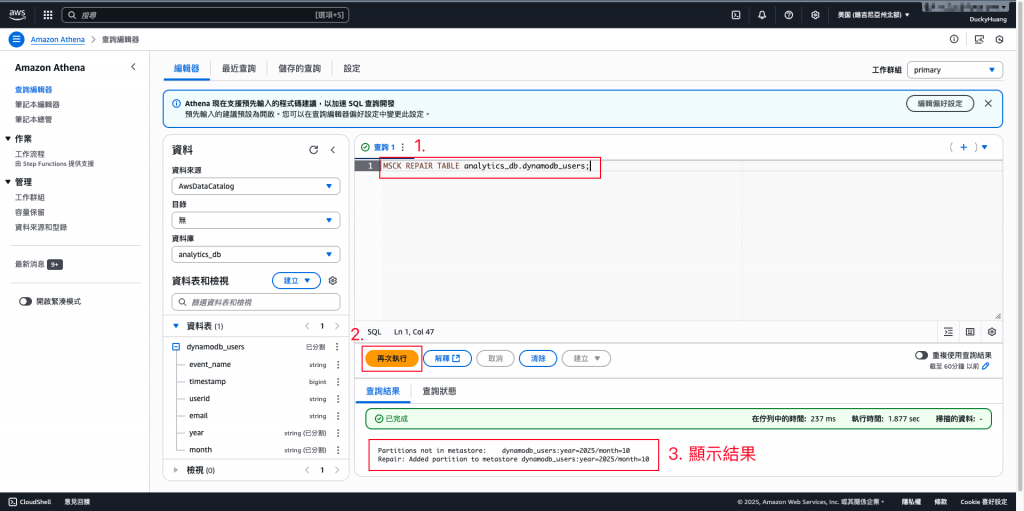The width and height of the screenshot is (1024, 511).
Task: Expand the Views section
Action: tap(175, 469)
